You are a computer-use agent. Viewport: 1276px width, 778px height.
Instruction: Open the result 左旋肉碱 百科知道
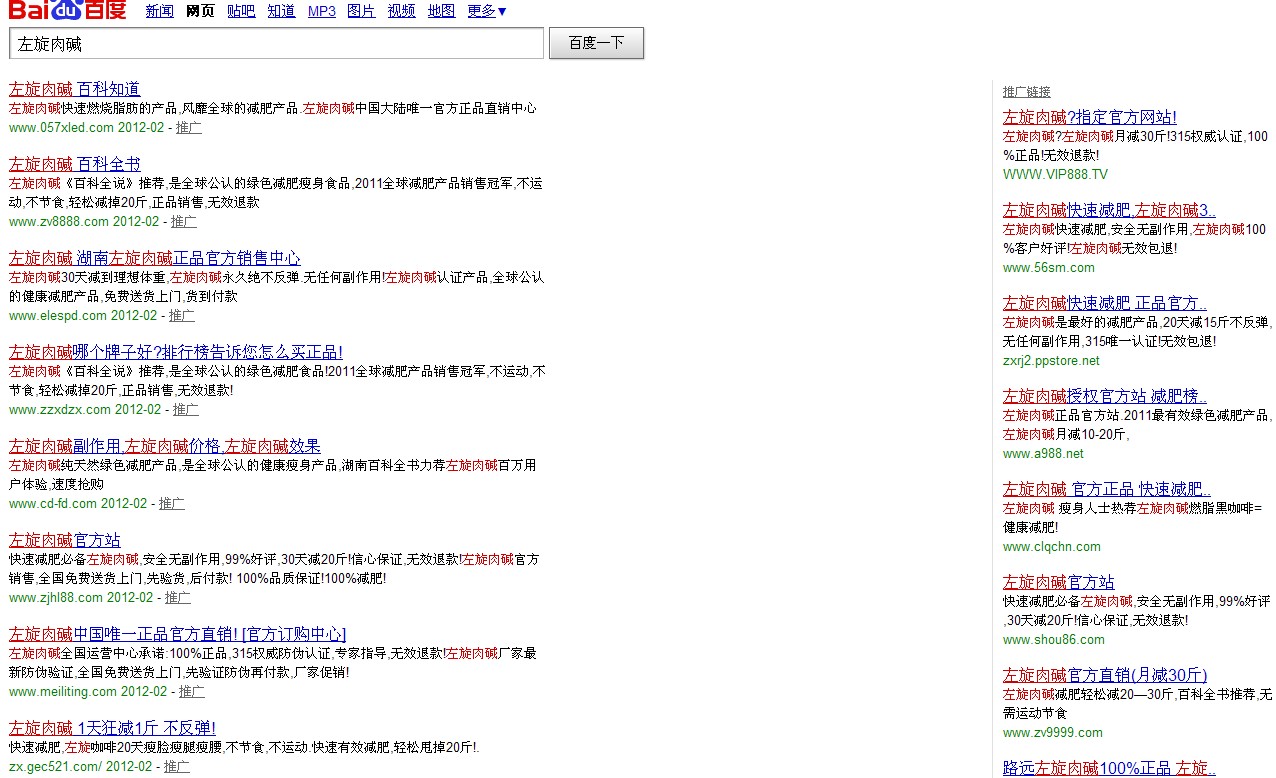(x=75, y=89)
